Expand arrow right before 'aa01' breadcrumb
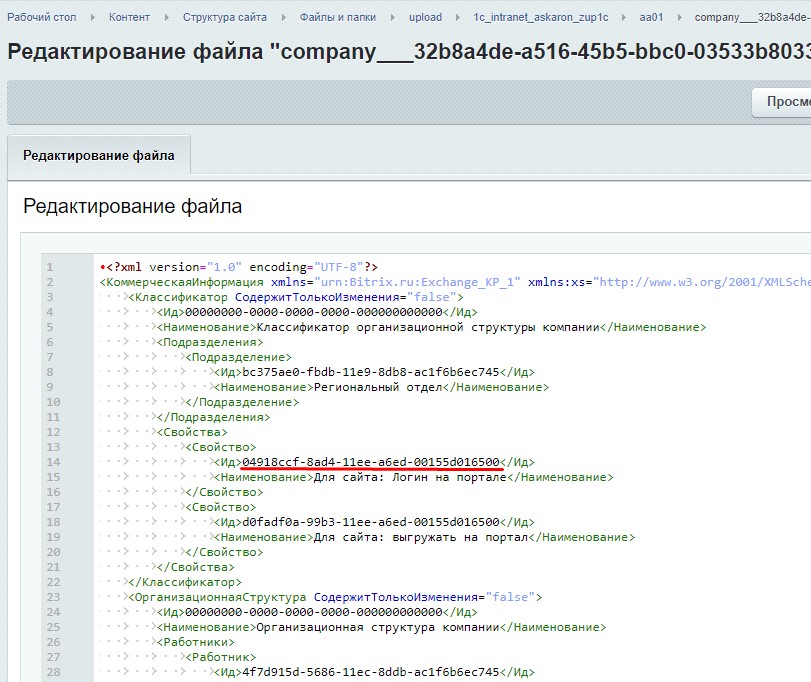 [625, 18]
